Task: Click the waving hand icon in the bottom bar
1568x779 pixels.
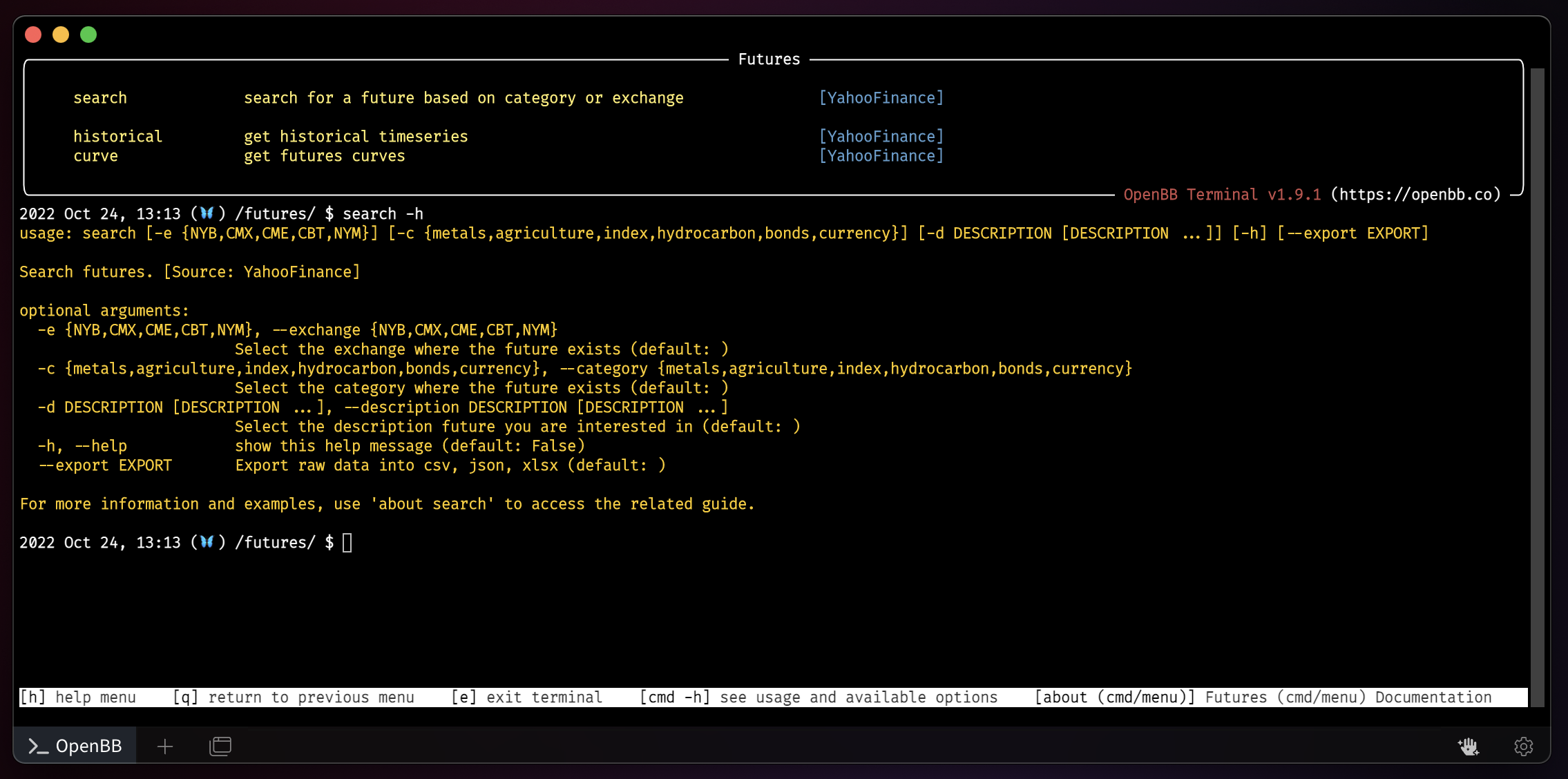Action: click(1469, 747)
